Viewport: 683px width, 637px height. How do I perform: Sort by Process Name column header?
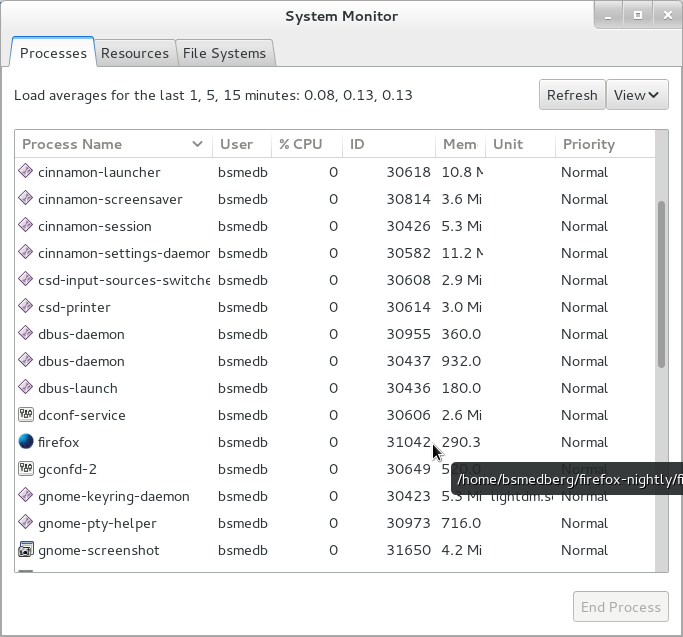(x=113, y=144)
